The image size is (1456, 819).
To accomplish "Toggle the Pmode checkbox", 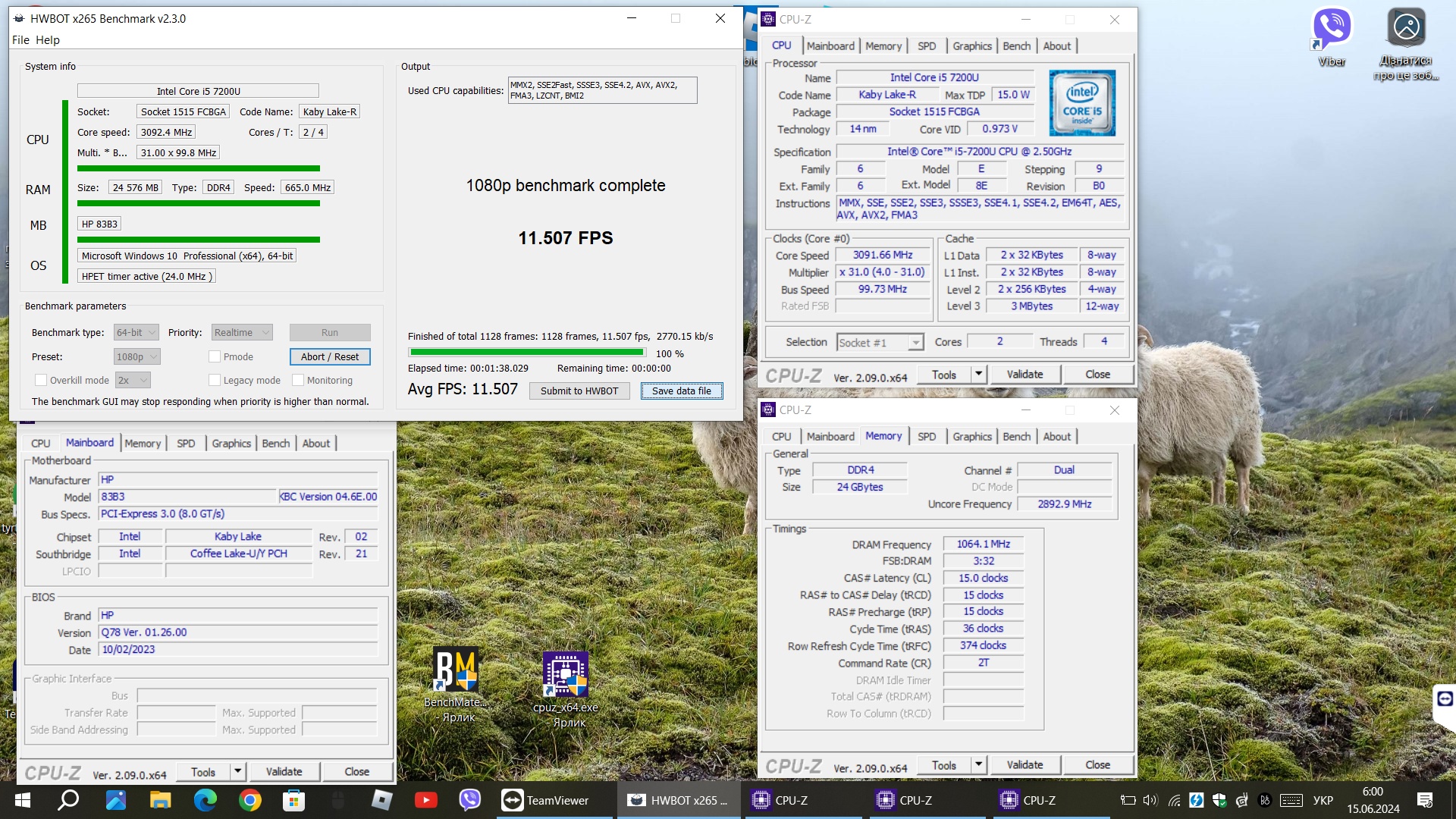I will [215, 356].
